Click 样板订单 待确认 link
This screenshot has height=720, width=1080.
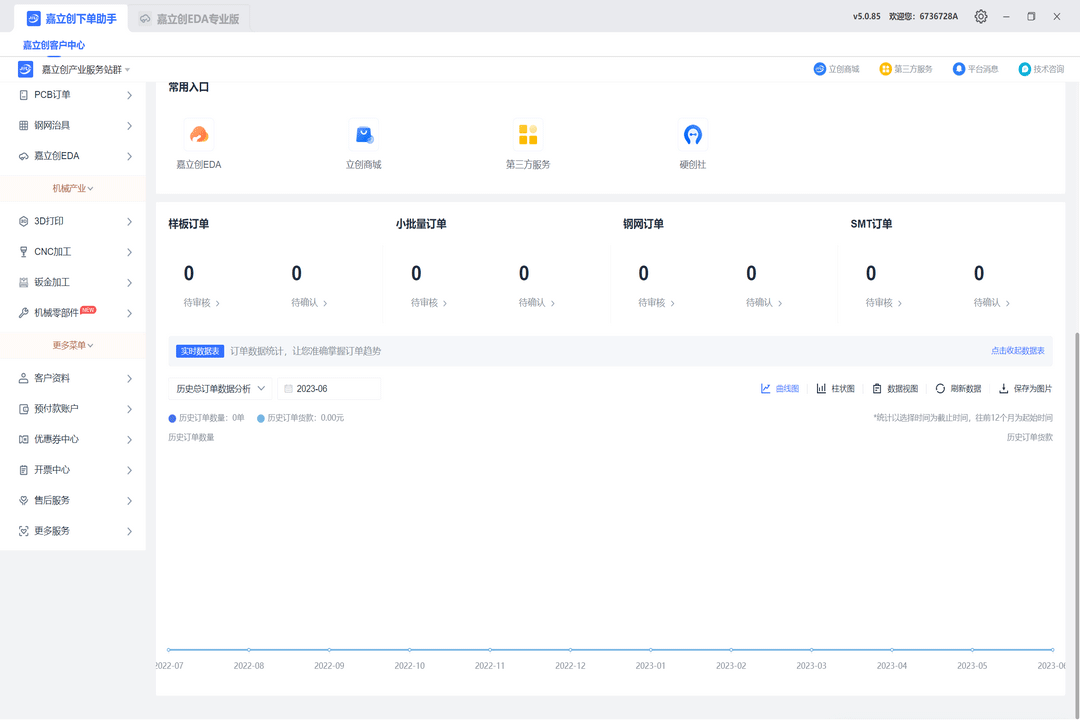[309, 302]
